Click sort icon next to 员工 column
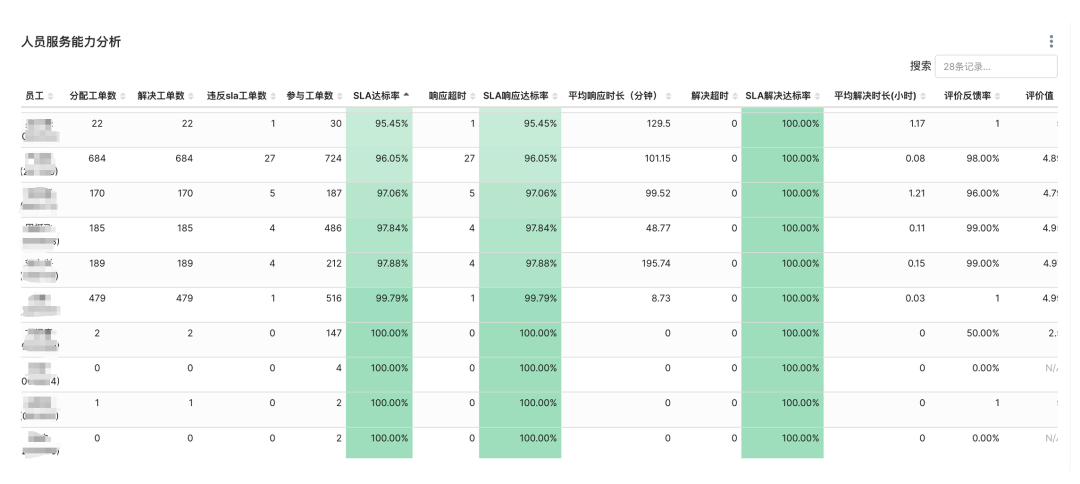Viewport: 1080px width, 484px height. [51, 96]
